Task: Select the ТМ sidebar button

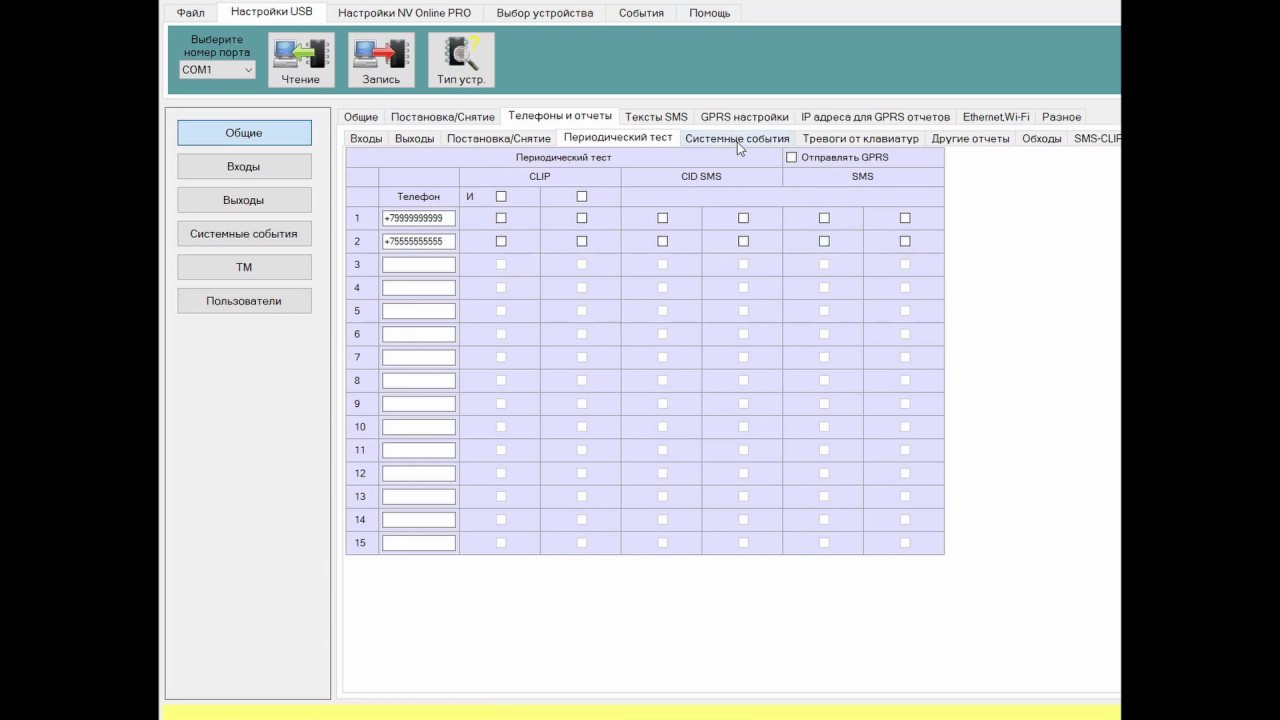Action: (244, 267)
